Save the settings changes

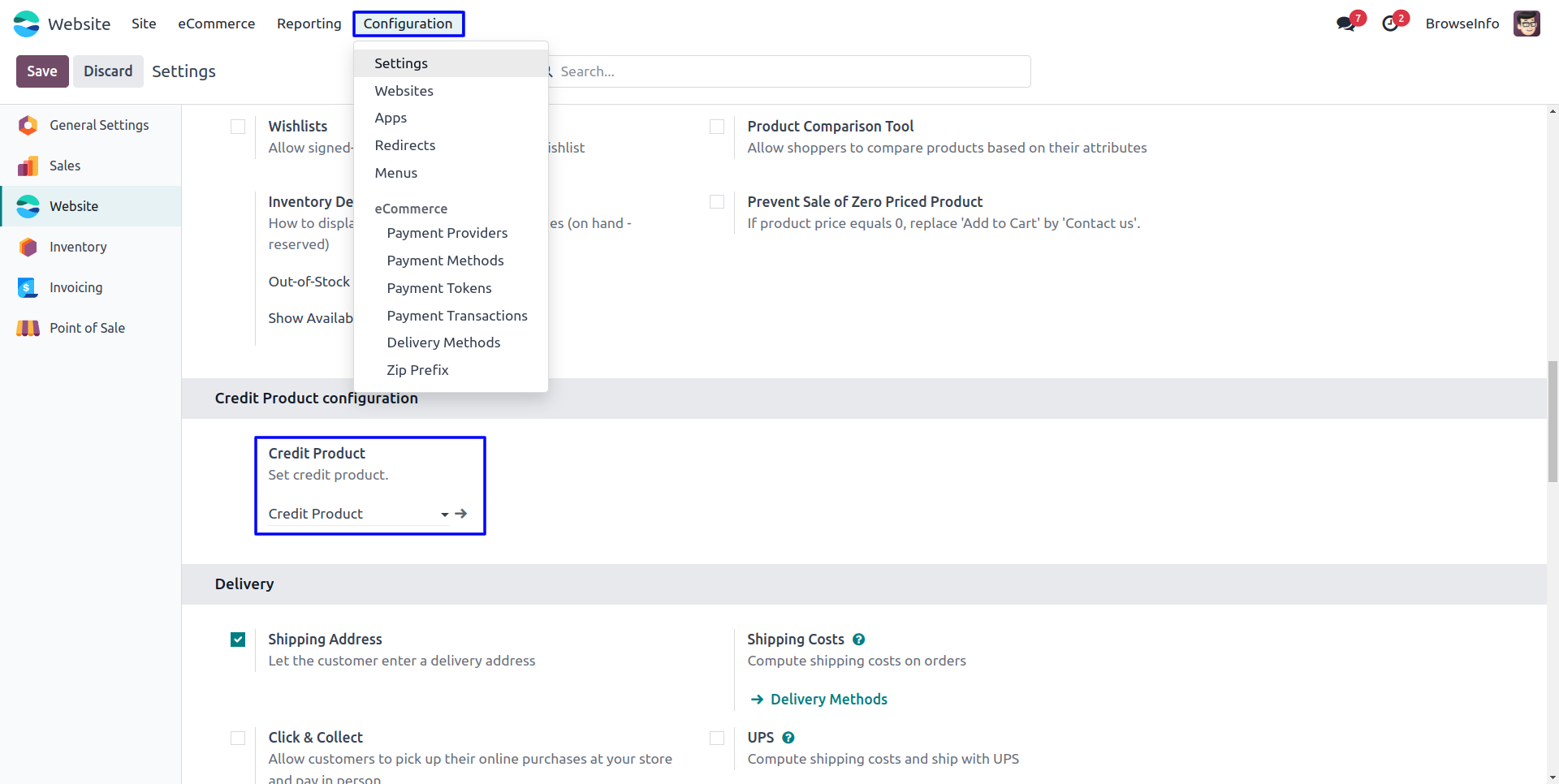coord(42,71)
